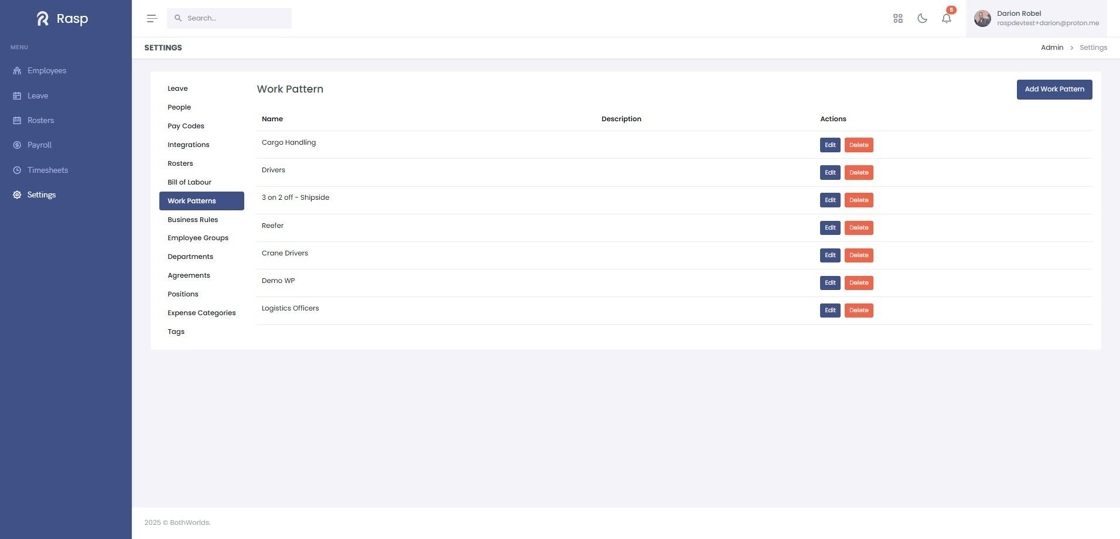Open Leave in the main menu
The width and height of the screenshot is (1120, 539).
click(38, 96)
